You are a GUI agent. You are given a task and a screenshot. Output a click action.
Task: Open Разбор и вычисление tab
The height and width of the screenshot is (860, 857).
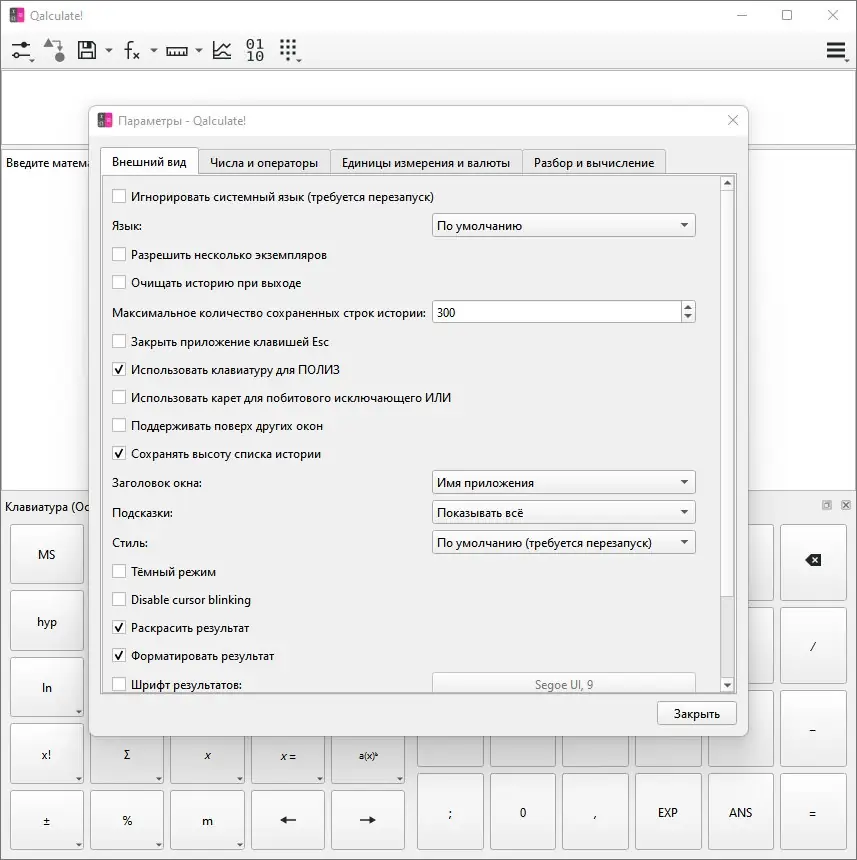click(x=594, y=163)
